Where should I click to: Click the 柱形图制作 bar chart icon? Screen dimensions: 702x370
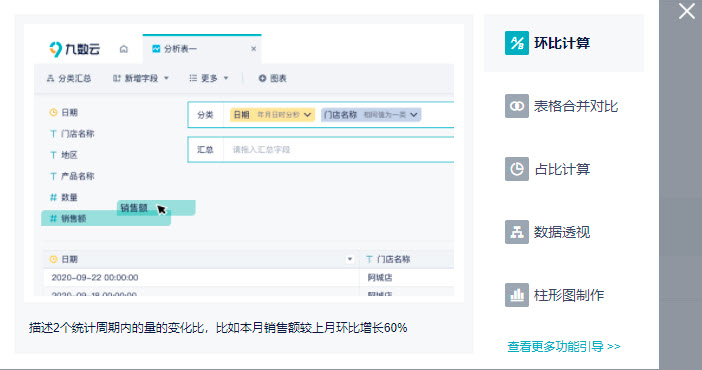[517, 295]
